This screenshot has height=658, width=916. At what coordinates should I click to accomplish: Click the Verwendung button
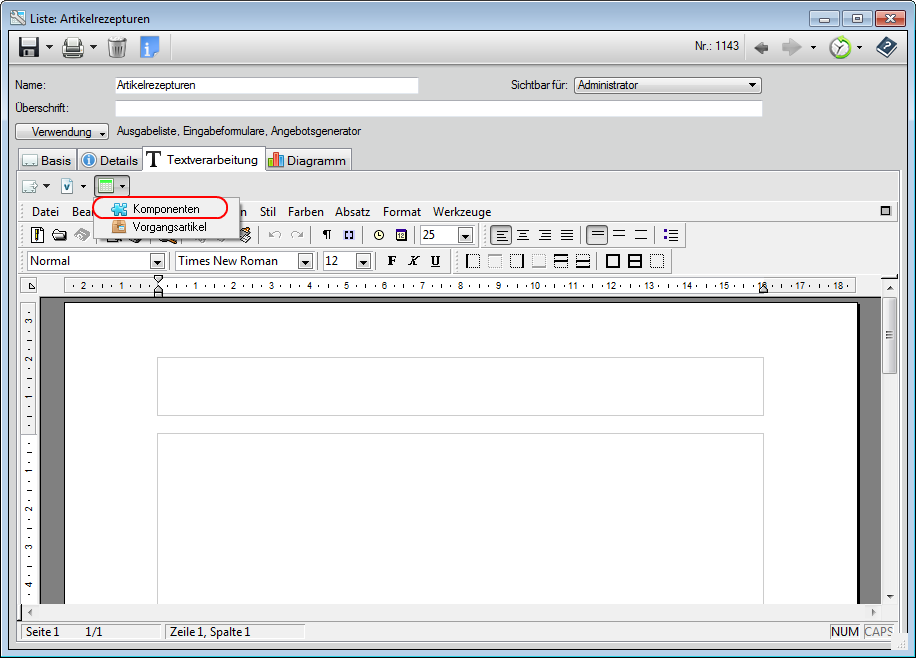[63, 132]
